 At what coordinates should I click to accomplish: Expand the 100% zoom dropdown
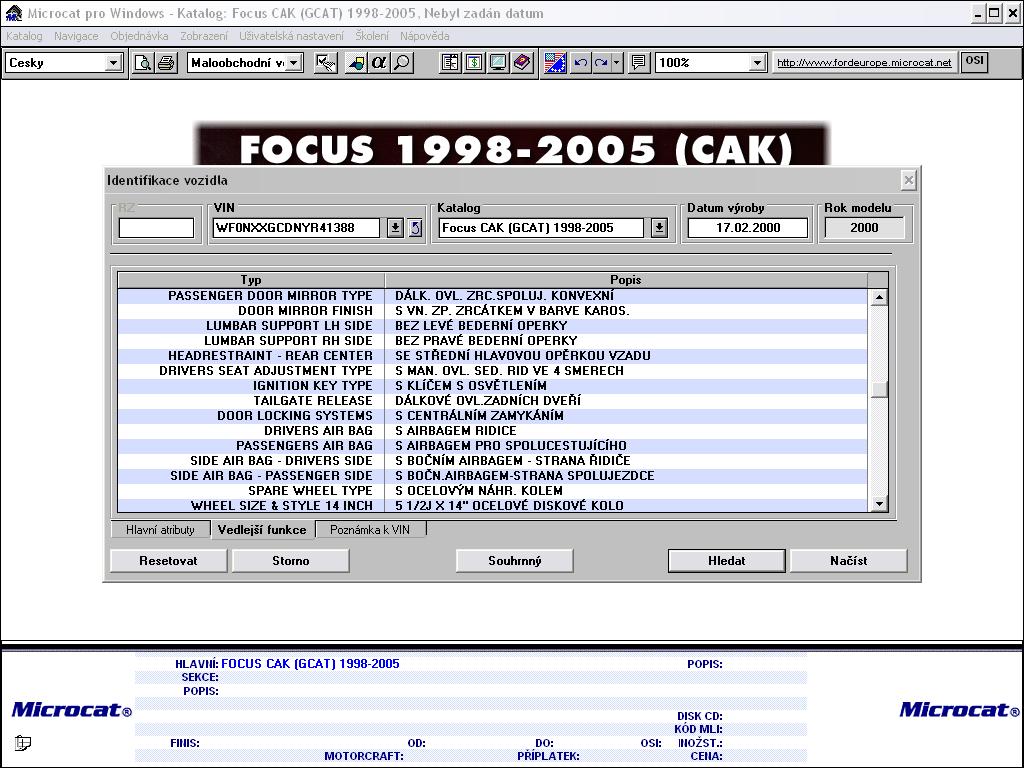(757, 63)
